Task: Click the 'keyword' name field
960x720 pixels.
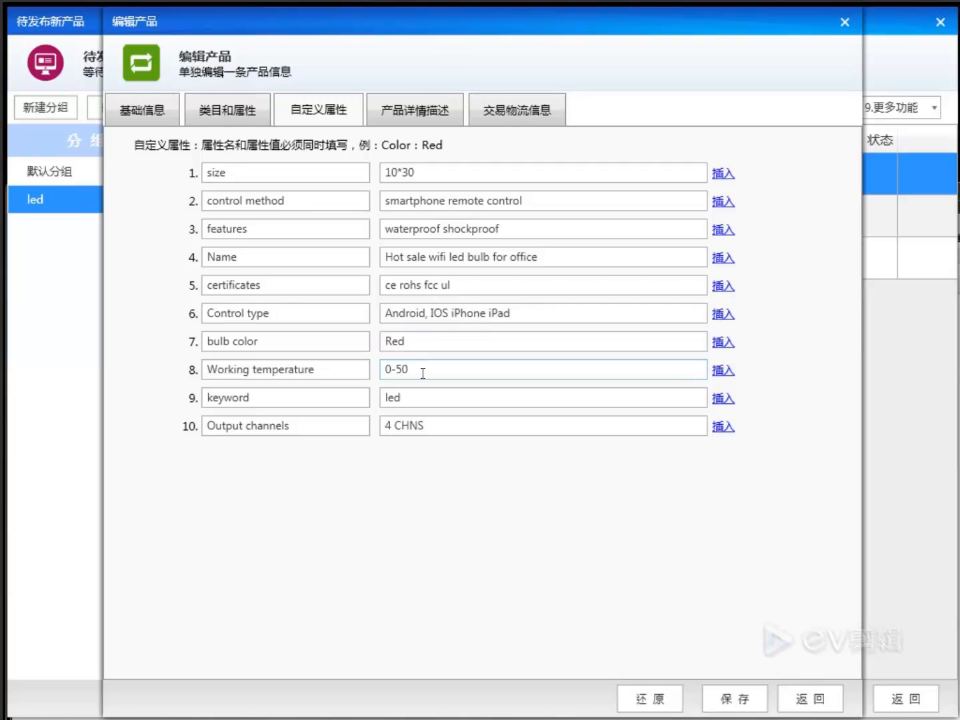Action: (285, 398)
